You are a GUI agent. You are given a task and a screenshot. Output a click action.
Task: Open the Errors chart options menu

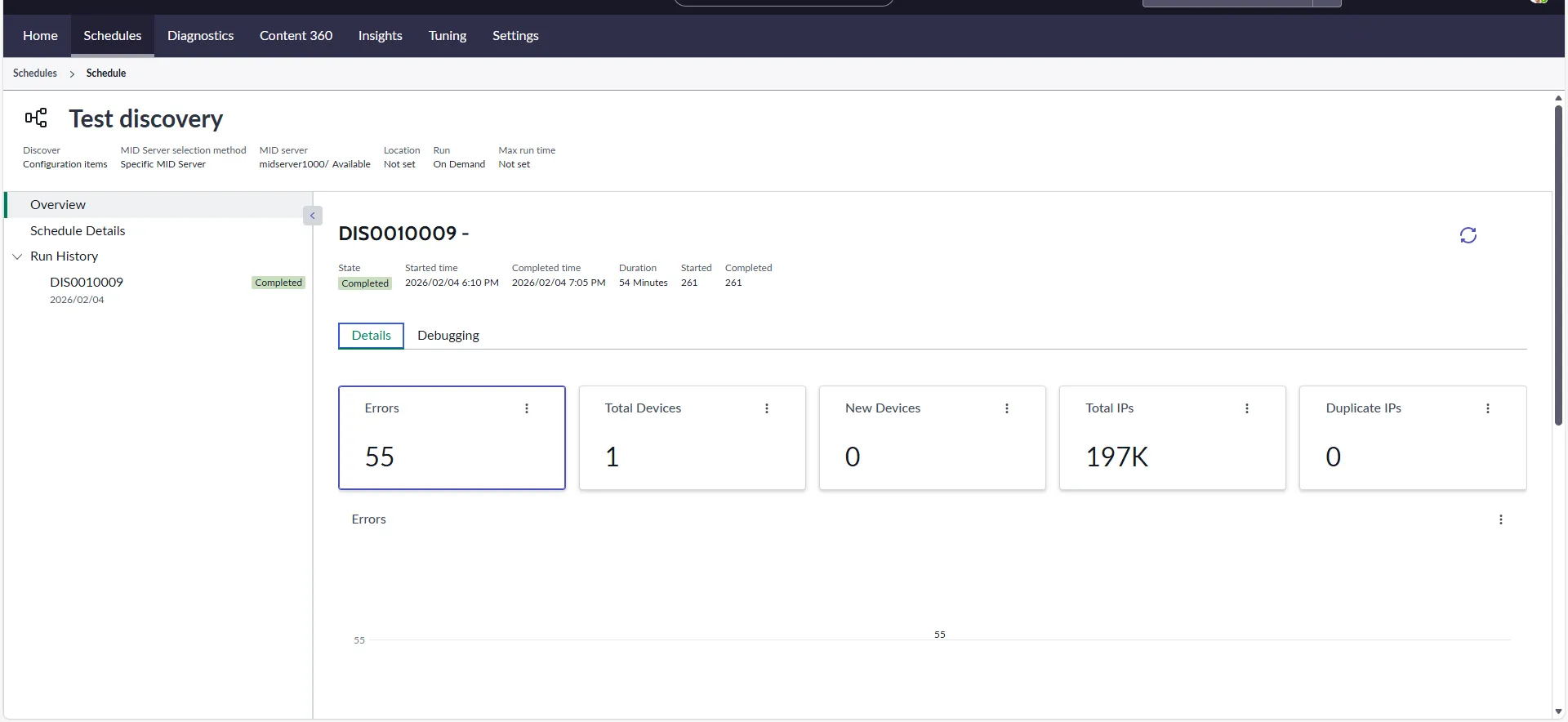point(1501,519)
